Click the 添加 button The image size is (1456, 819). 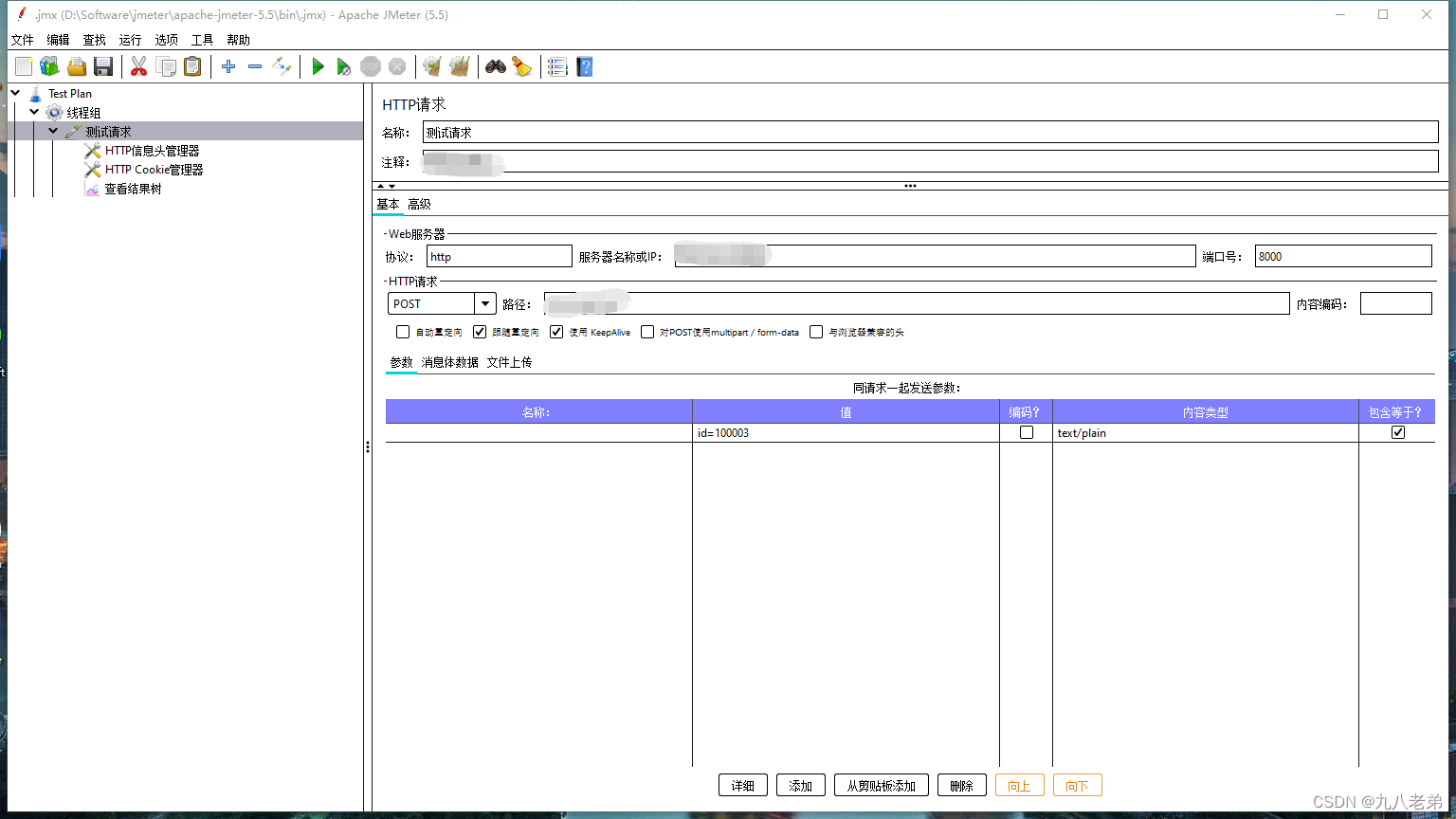pyautogui.click(x=801, y=785)
